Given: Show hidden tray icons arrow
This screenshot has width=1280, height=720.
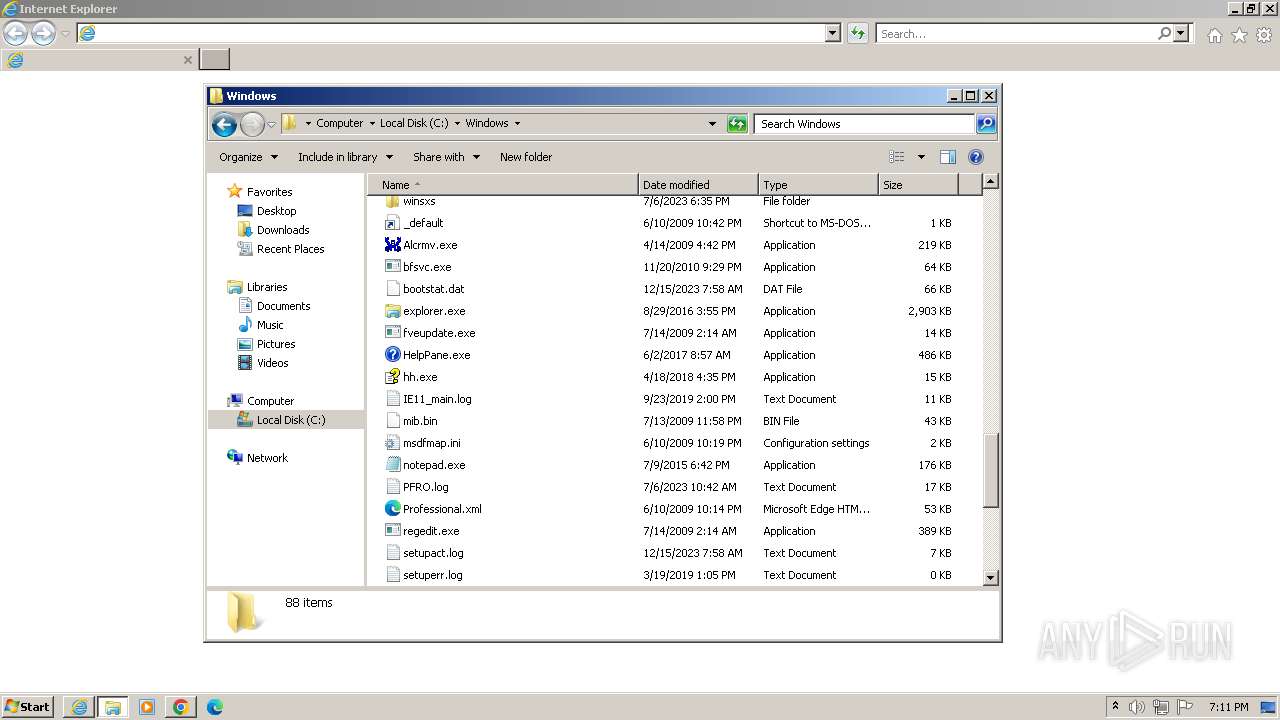Looking at the screenshot, I should click(x=1115, y=707).
